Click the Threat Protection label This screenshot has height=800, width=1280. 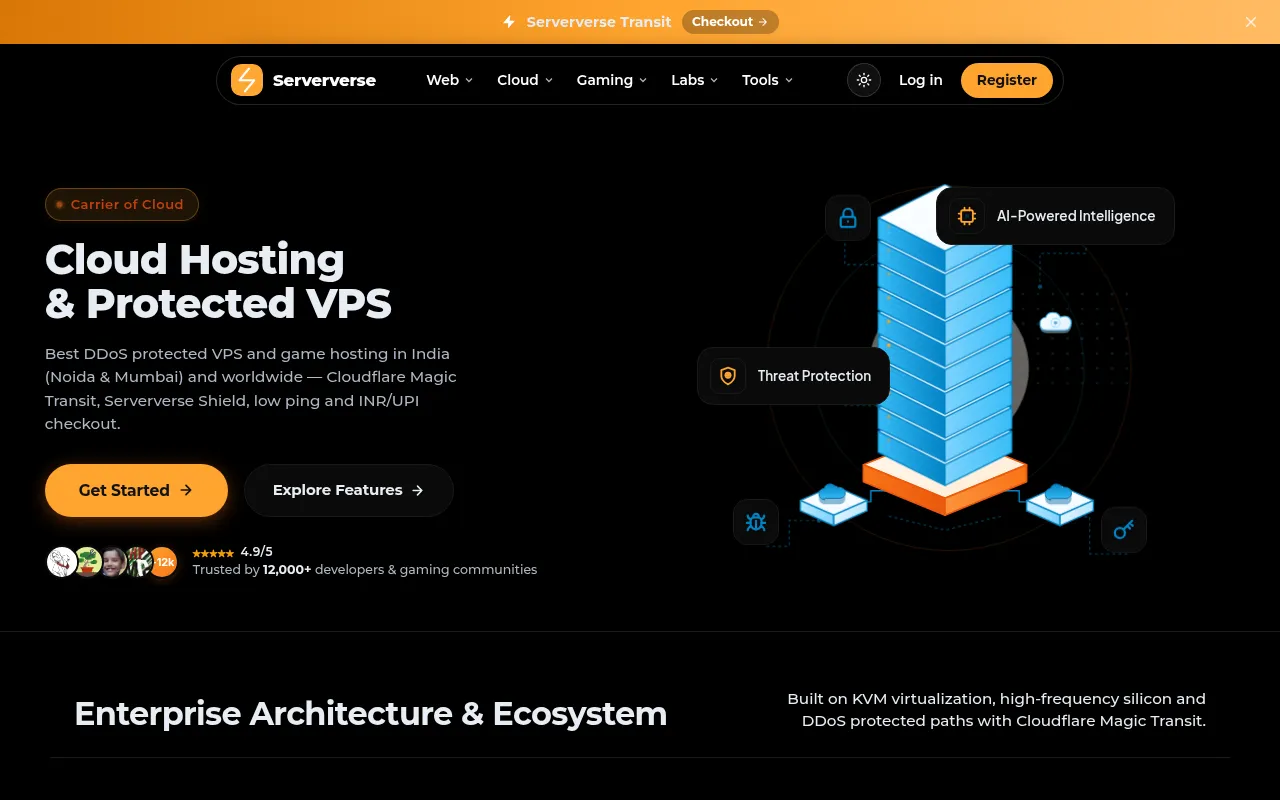814,376
